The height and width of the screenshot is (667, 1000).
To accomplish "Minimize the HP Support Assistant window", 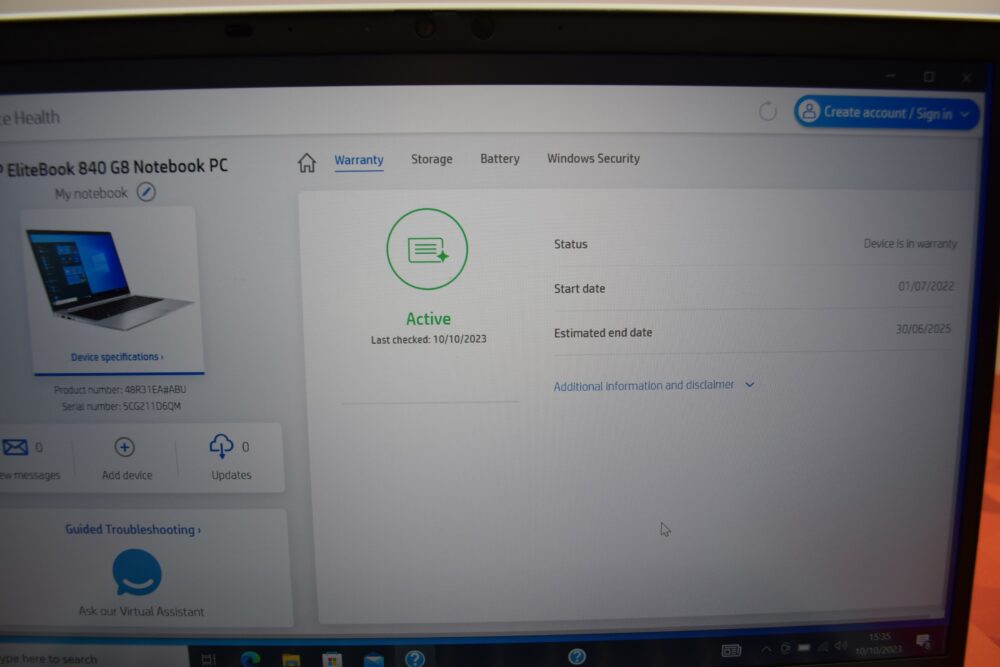I will (891, 76).
